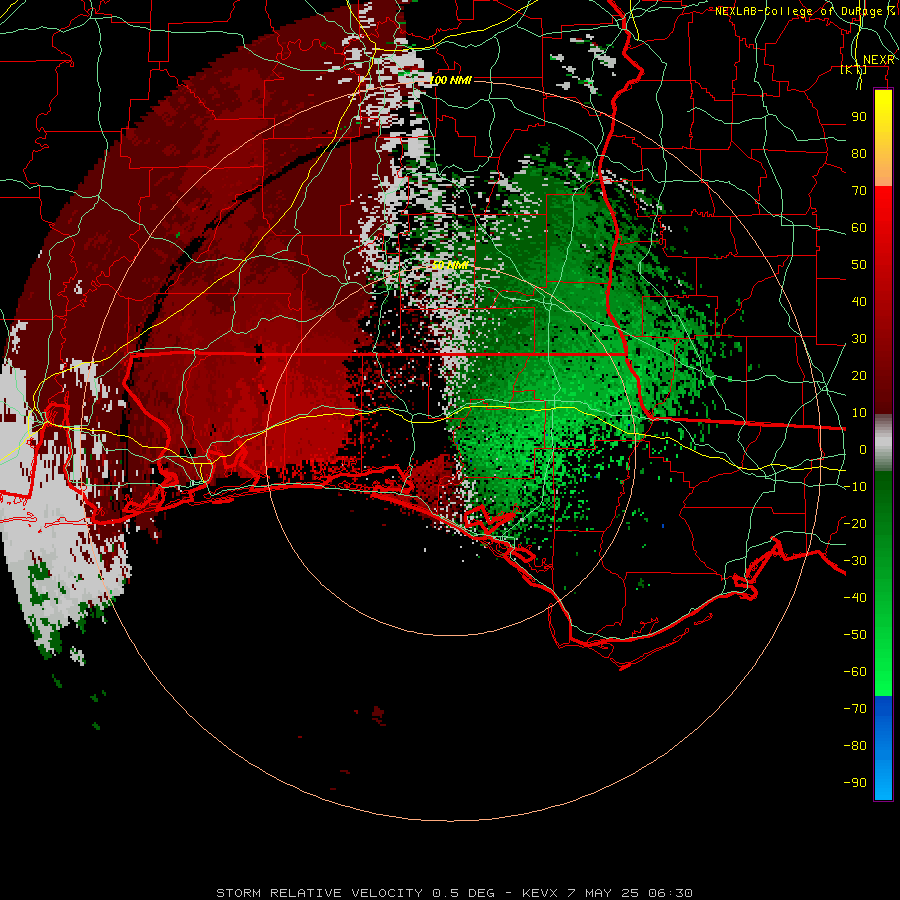Click the -80 value on the velocity scale

tap(855, 746)
